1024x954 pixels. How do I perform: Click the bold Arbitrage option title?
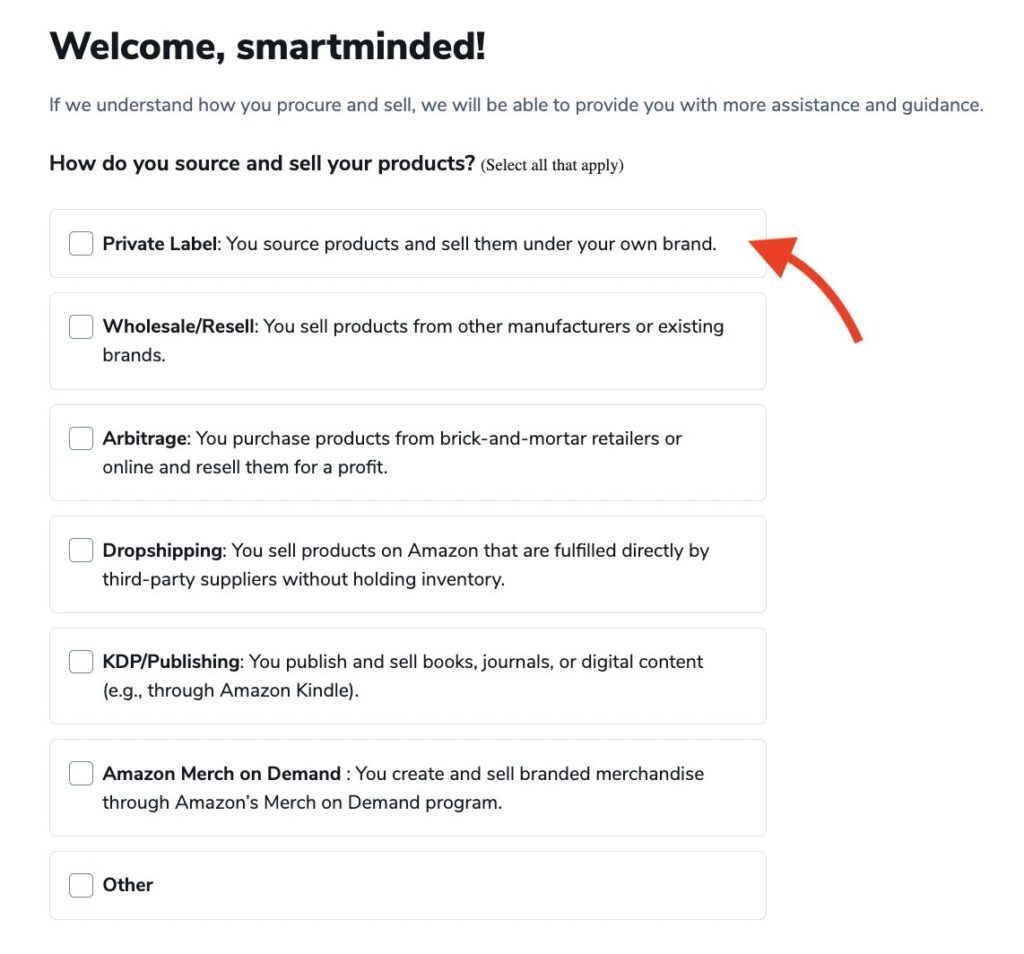[x=144, y=438]
